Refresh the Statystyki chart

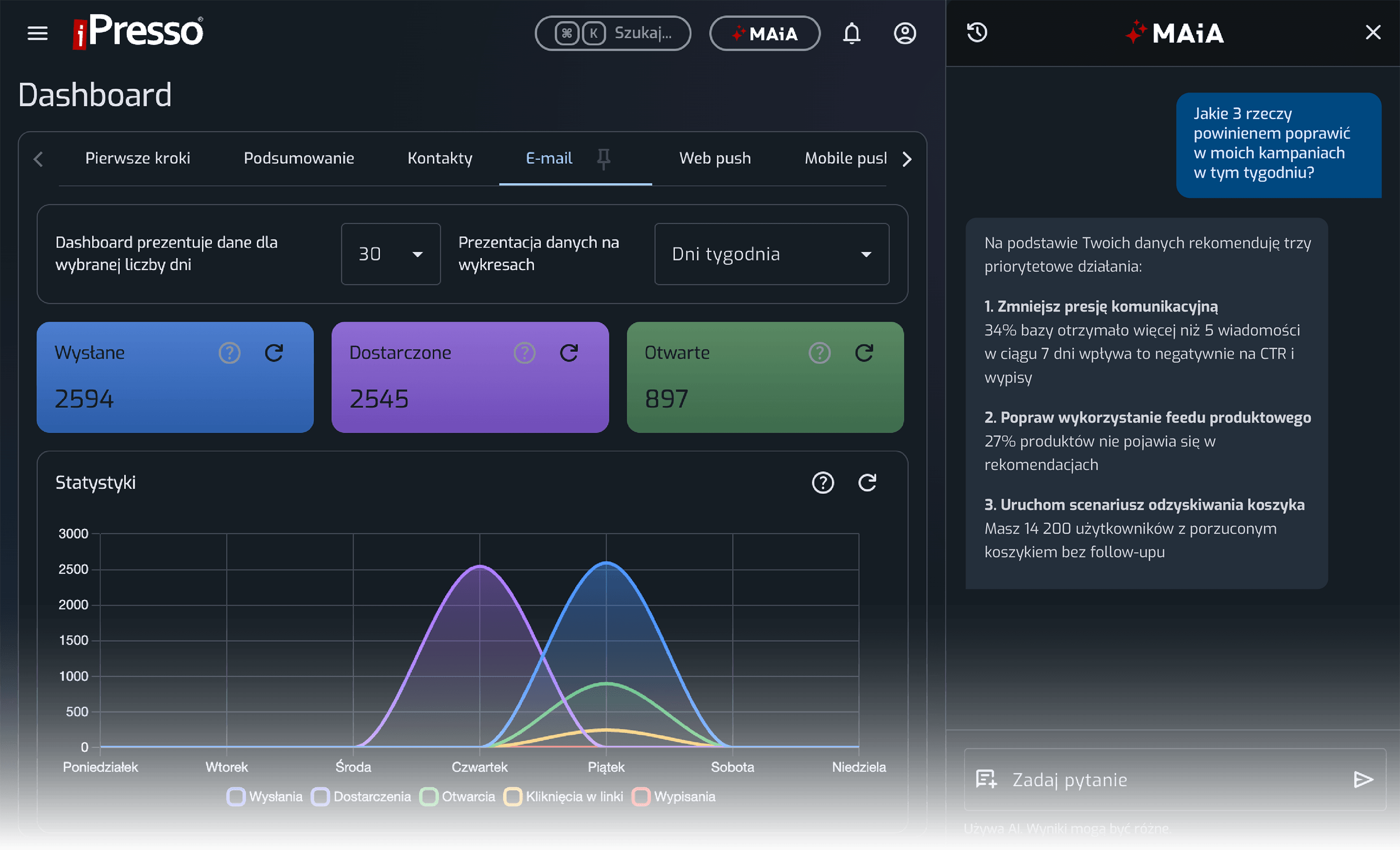coord(867,482)
